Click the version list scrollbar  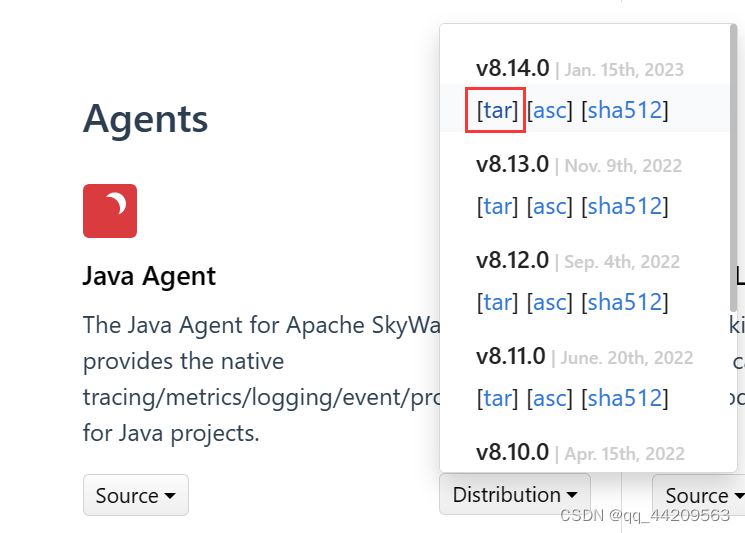click(733, 170)
